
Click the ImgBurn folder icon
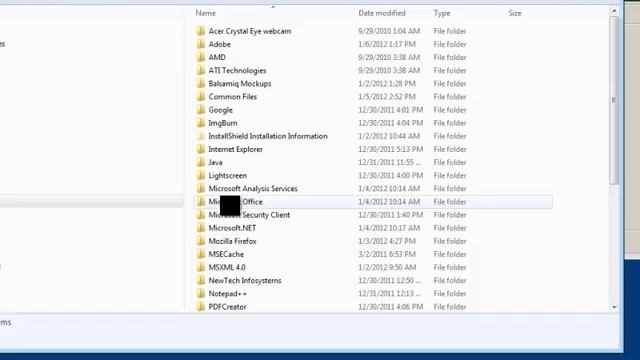coord(200,123)
